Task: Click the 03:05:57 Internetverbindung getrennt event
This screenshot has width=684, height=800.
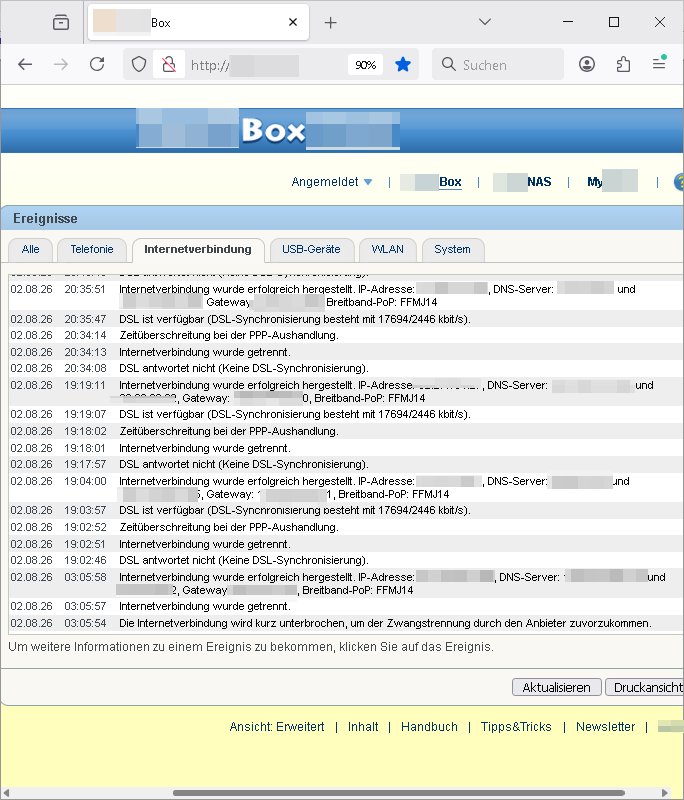Action: 345,606
